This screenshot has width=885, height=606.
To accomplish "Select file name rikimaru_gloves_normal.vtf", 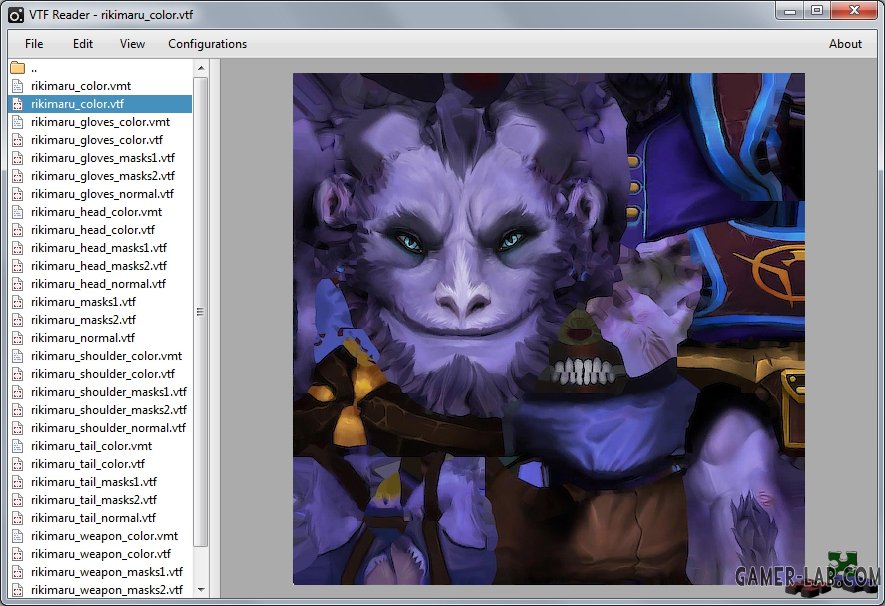I will click(x=102, y=194).
